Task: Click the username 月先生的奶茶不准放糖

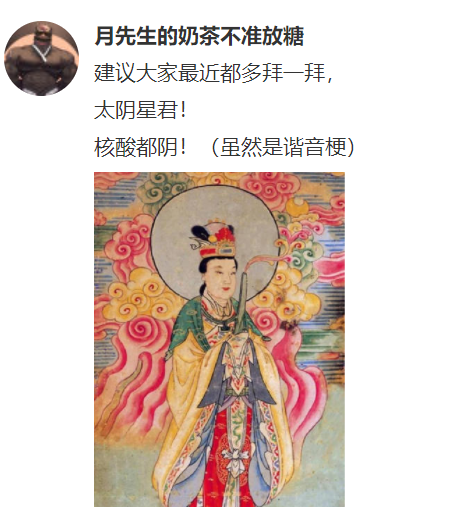Action: point(199,36)
